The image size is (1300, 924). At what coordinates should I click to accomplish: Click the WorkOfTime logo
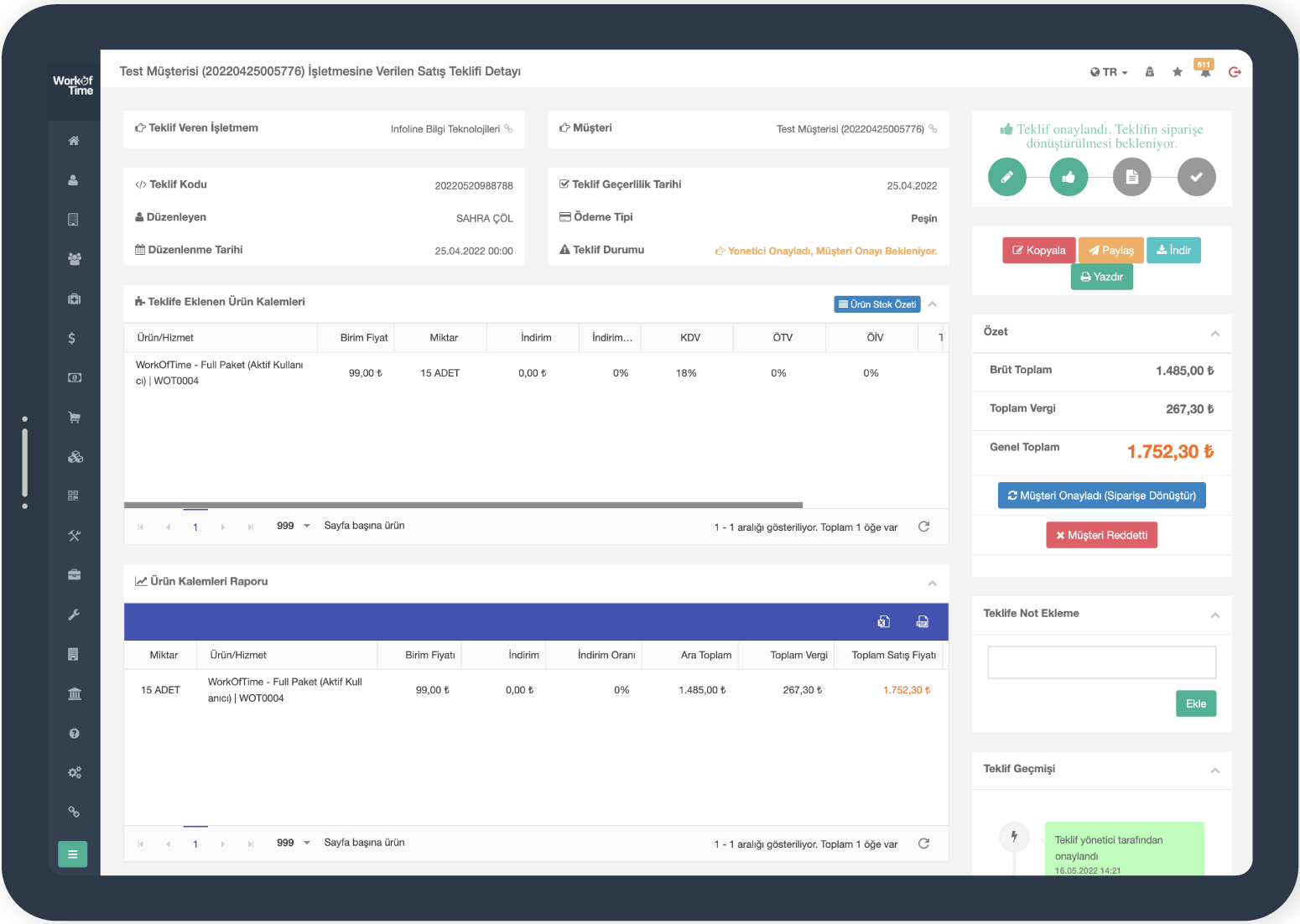coord(73,86)
